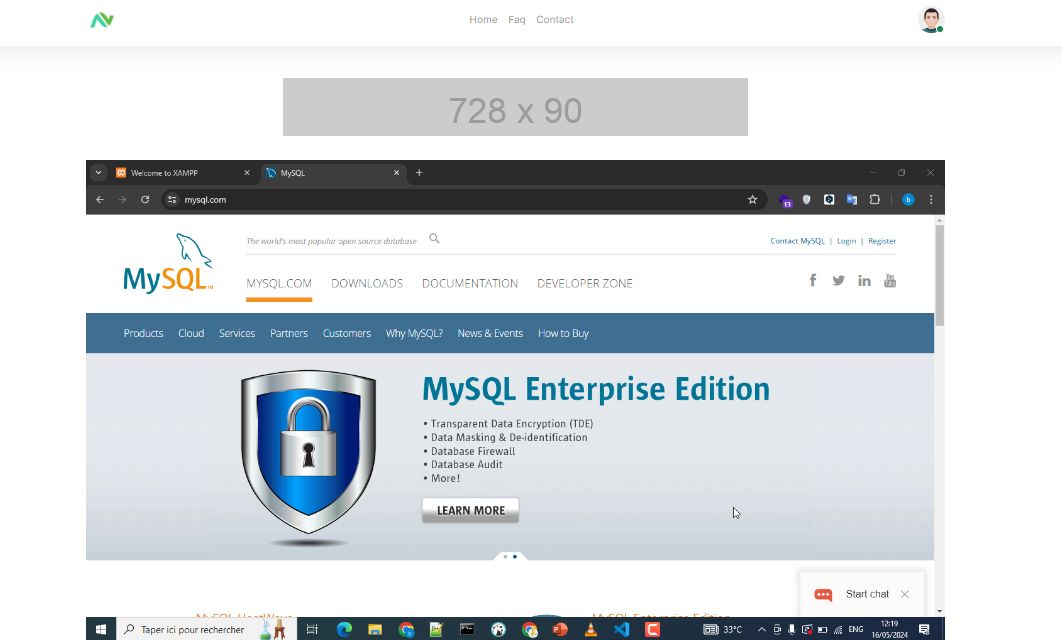The height and width of the screenshot is (640, 1062).
Task: Click the Contact MySQL link
Action: click(797, 241)
